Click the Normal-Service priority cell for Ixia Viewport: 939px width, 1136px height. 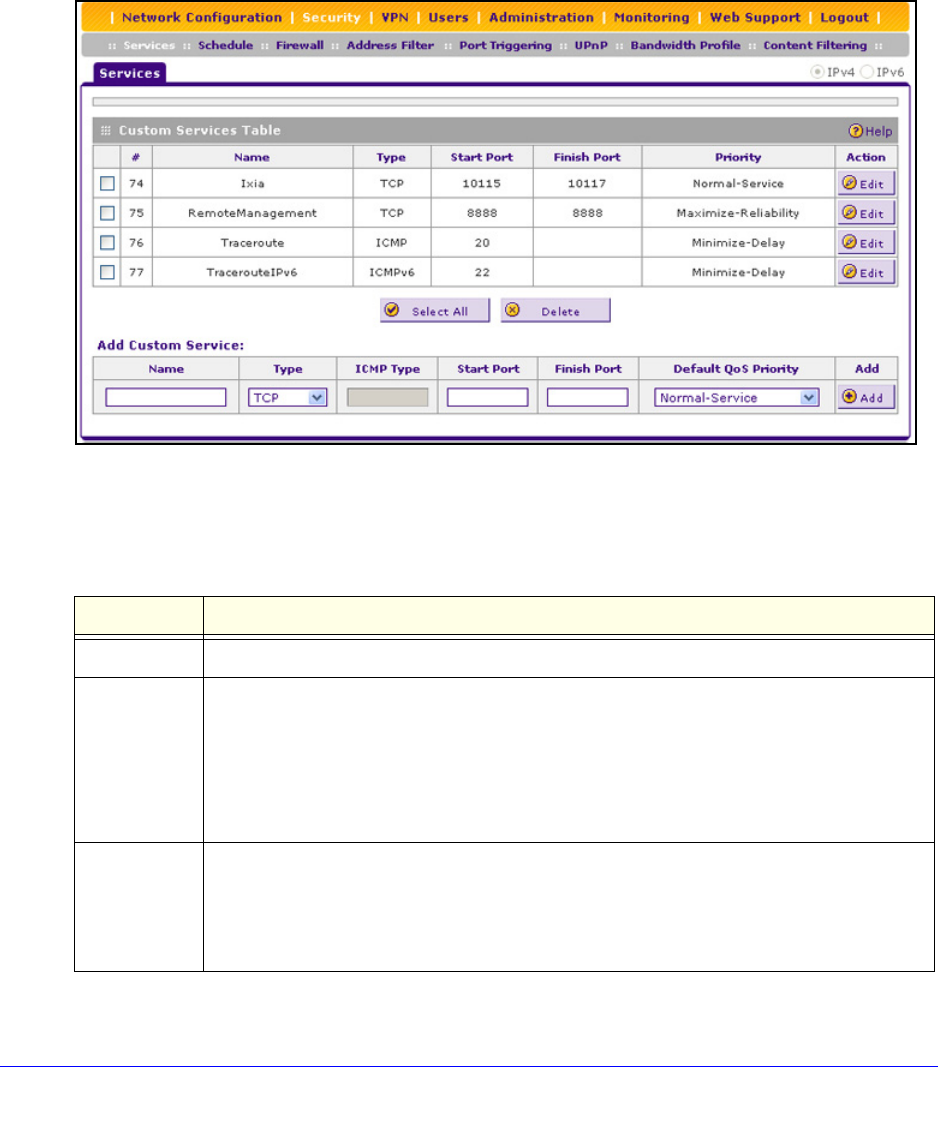point(738,183)
